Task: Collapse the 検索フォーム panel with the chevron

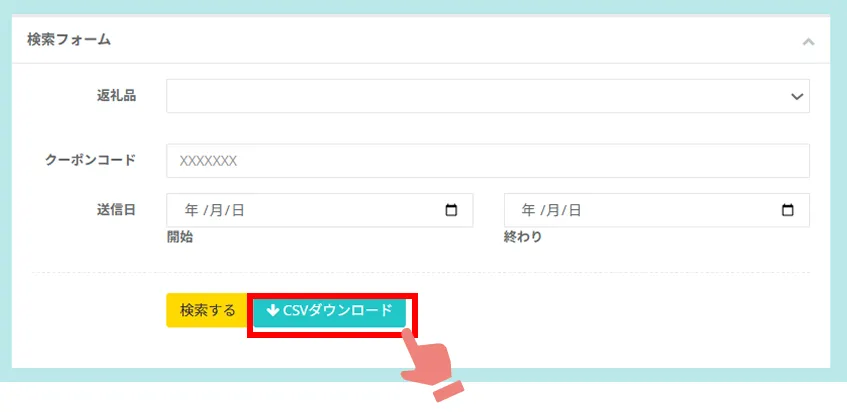Action: 808,42
